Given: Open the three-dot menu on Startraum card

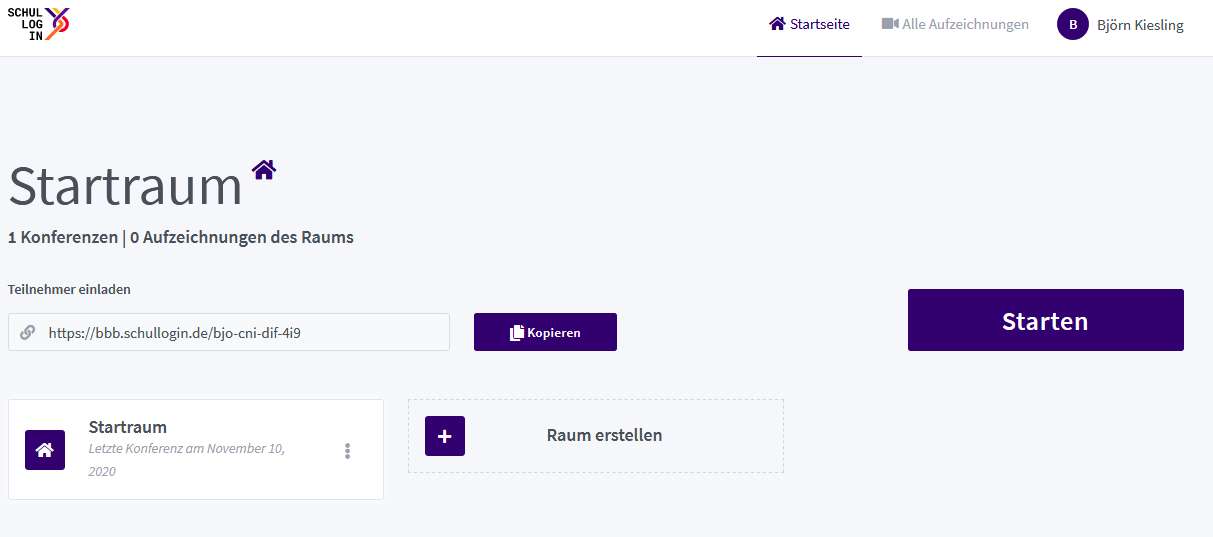Looking at the screenshot, I should pos(347,451).
